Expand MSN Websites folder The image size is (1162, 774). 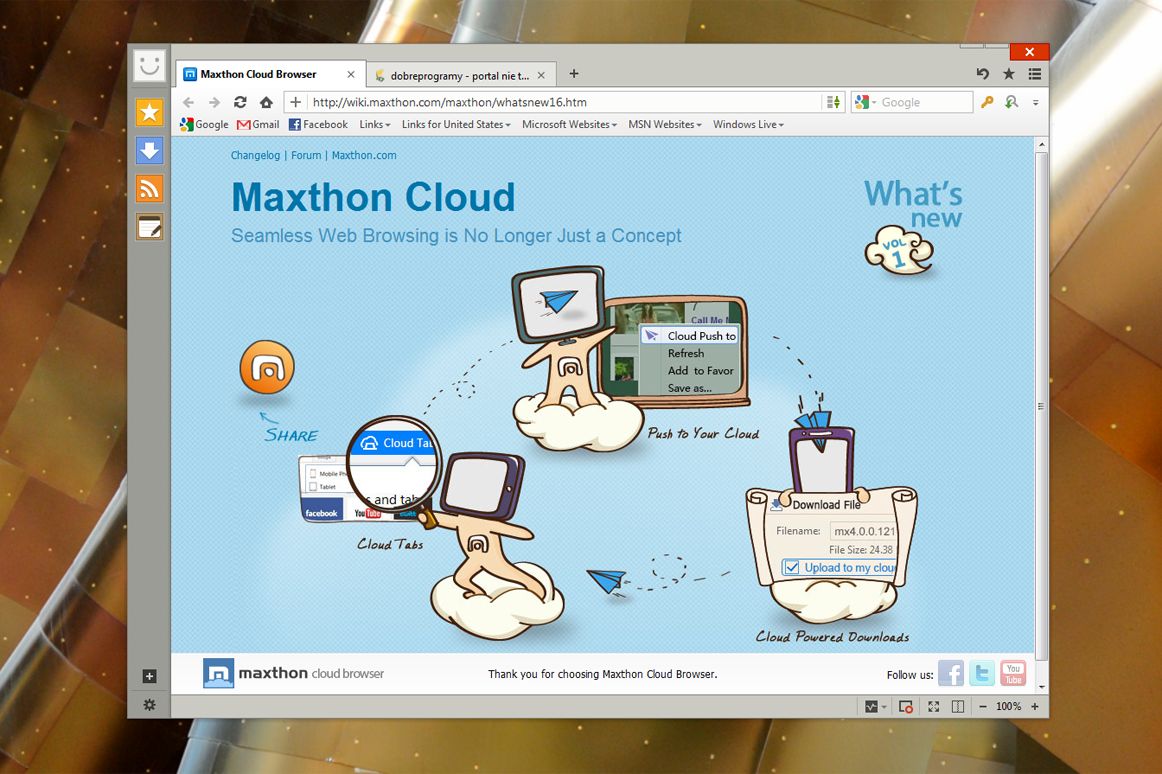(x=665, y=125)
